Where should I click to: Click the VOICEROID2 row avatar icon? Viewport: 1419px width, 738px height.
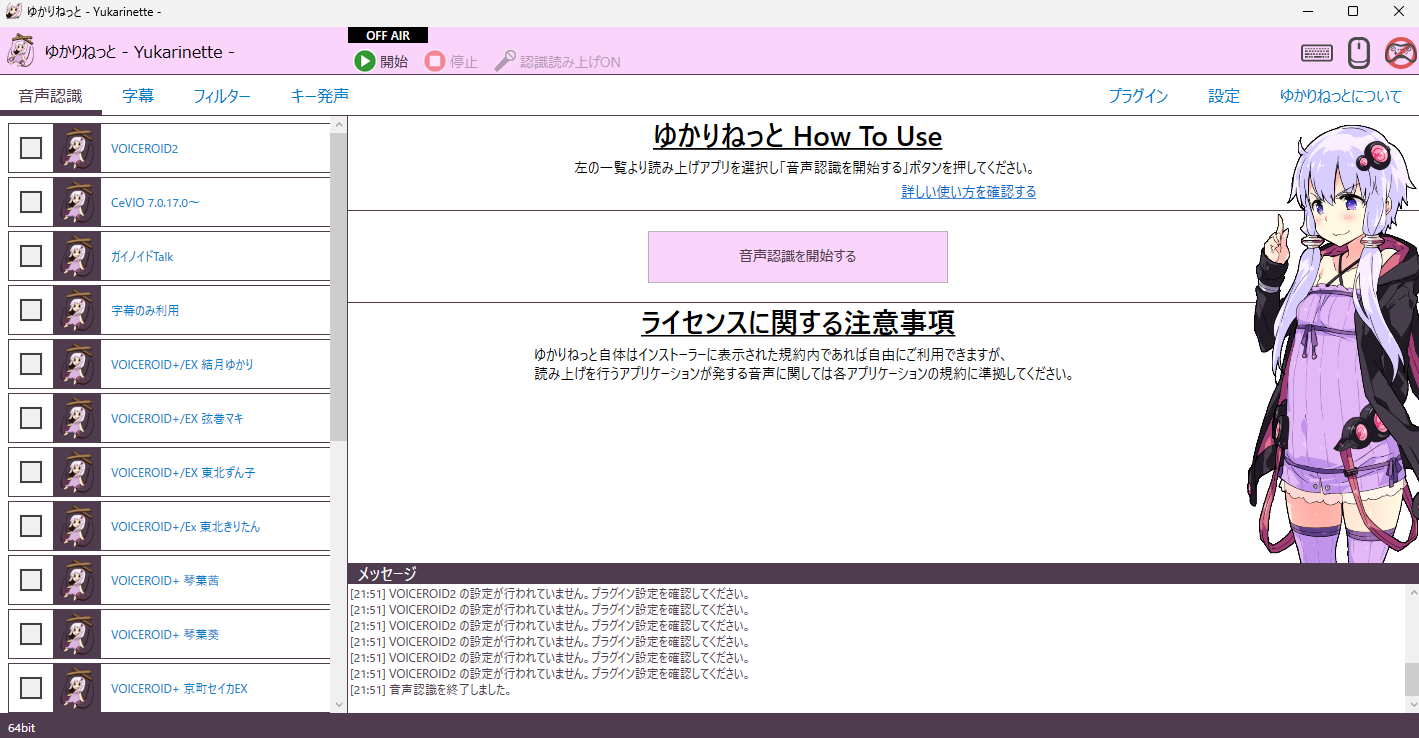point(77,148)
